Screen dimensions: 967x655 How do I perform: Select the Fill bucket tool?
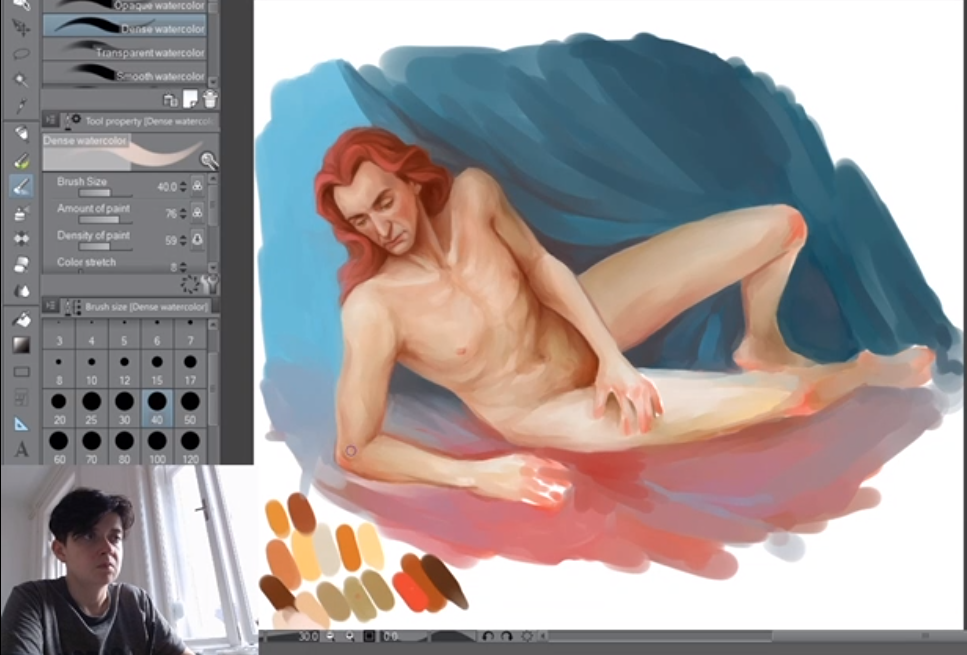[x=22, y=319]
